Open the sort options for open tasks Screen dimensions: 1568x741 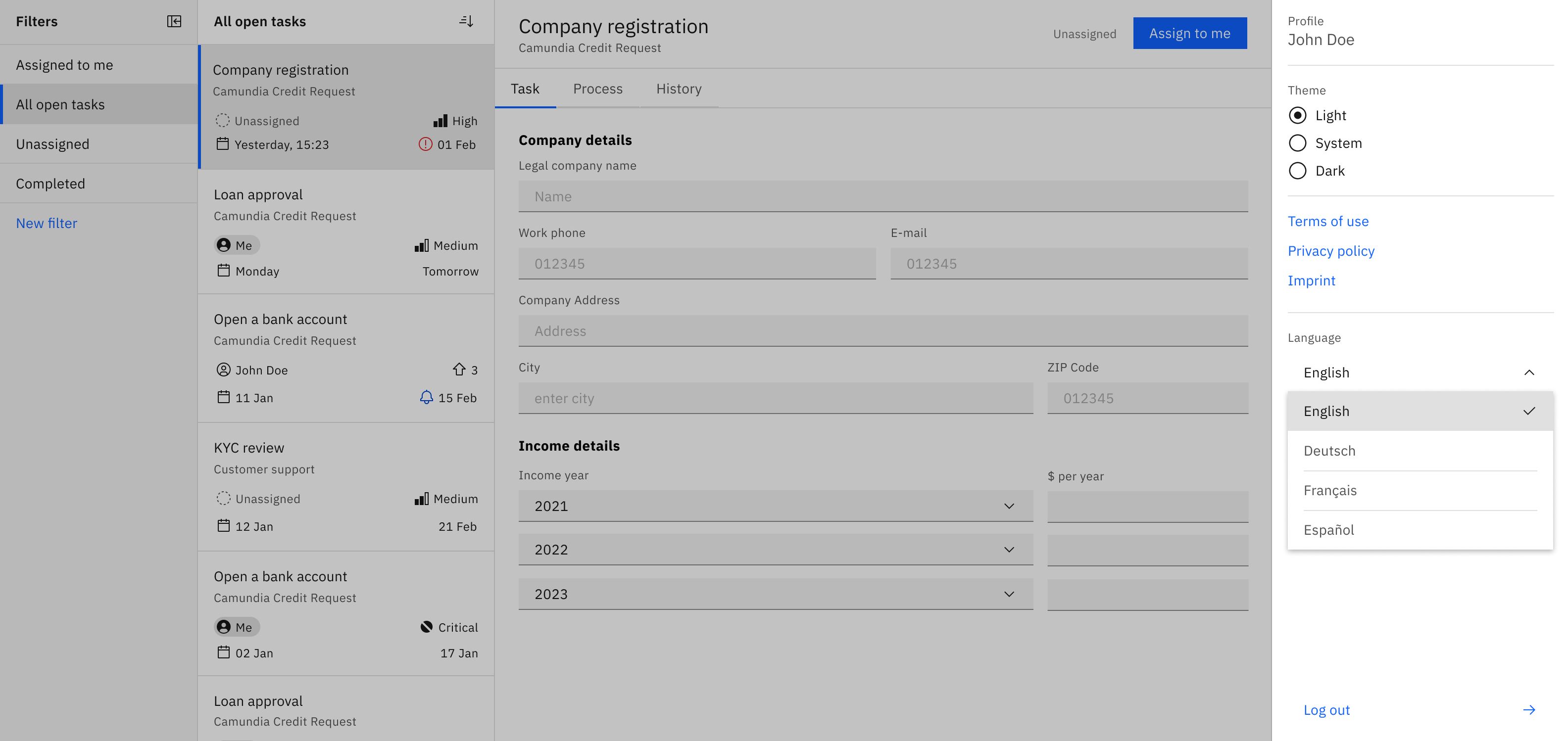click(x=466, y=21)
